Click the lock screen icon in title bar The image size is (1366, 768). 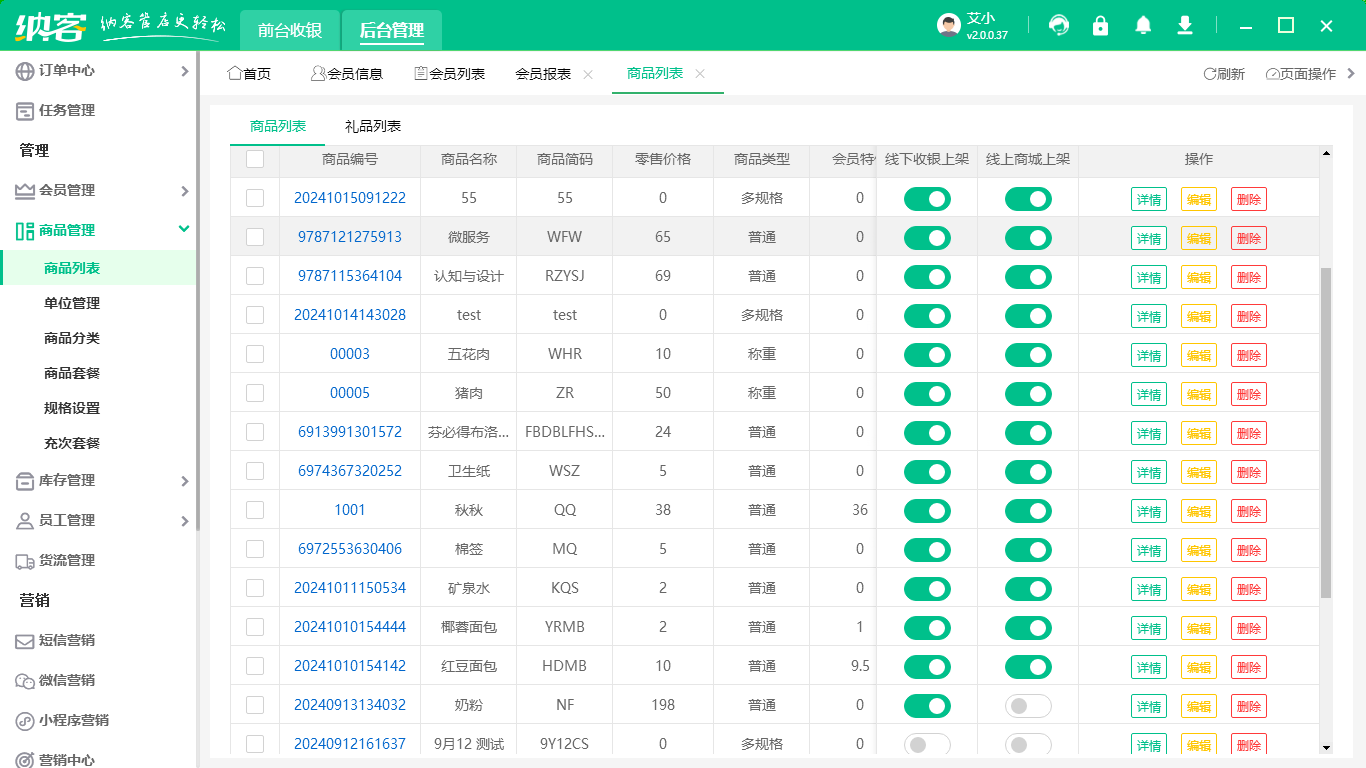[1100, 25]
